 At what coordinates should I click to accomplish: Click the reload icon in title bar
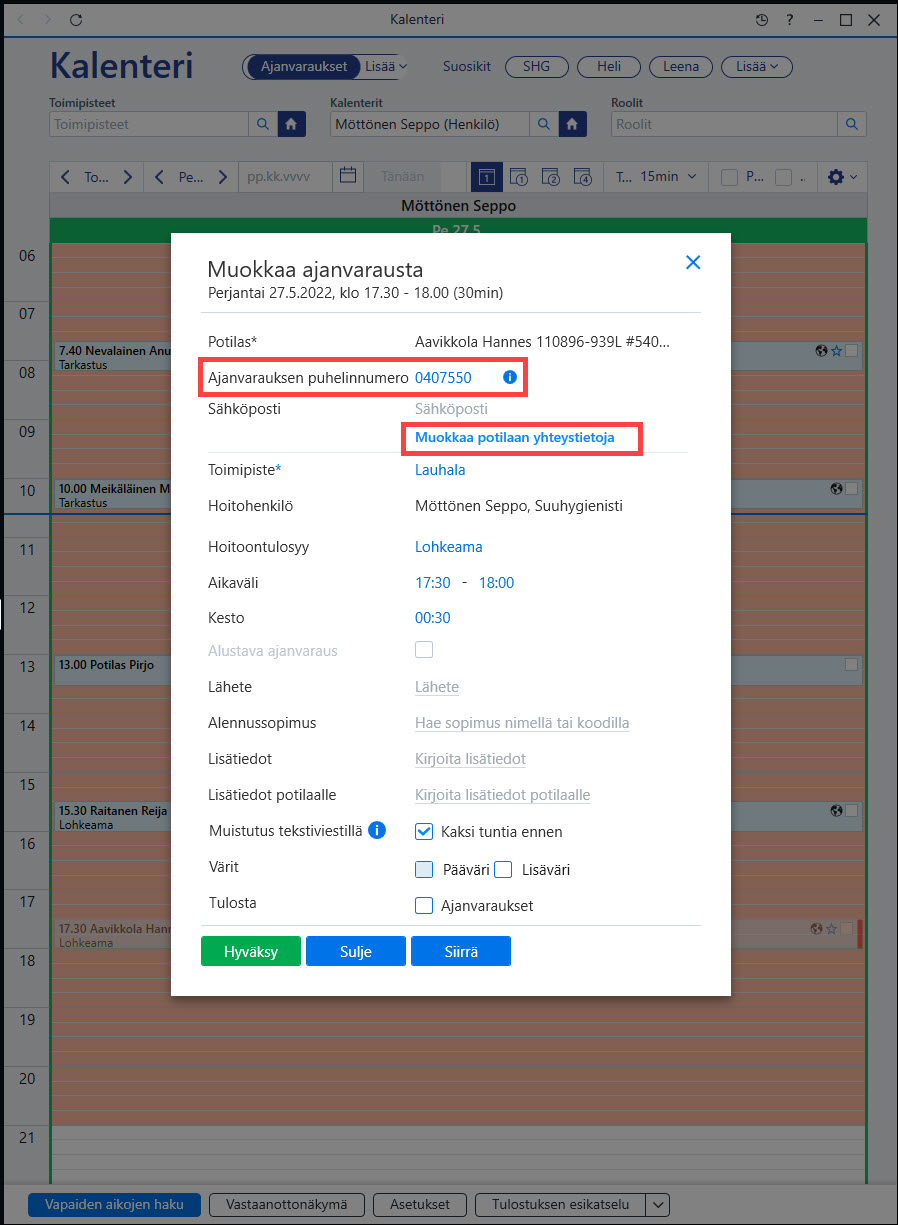(x=77, y=20)
